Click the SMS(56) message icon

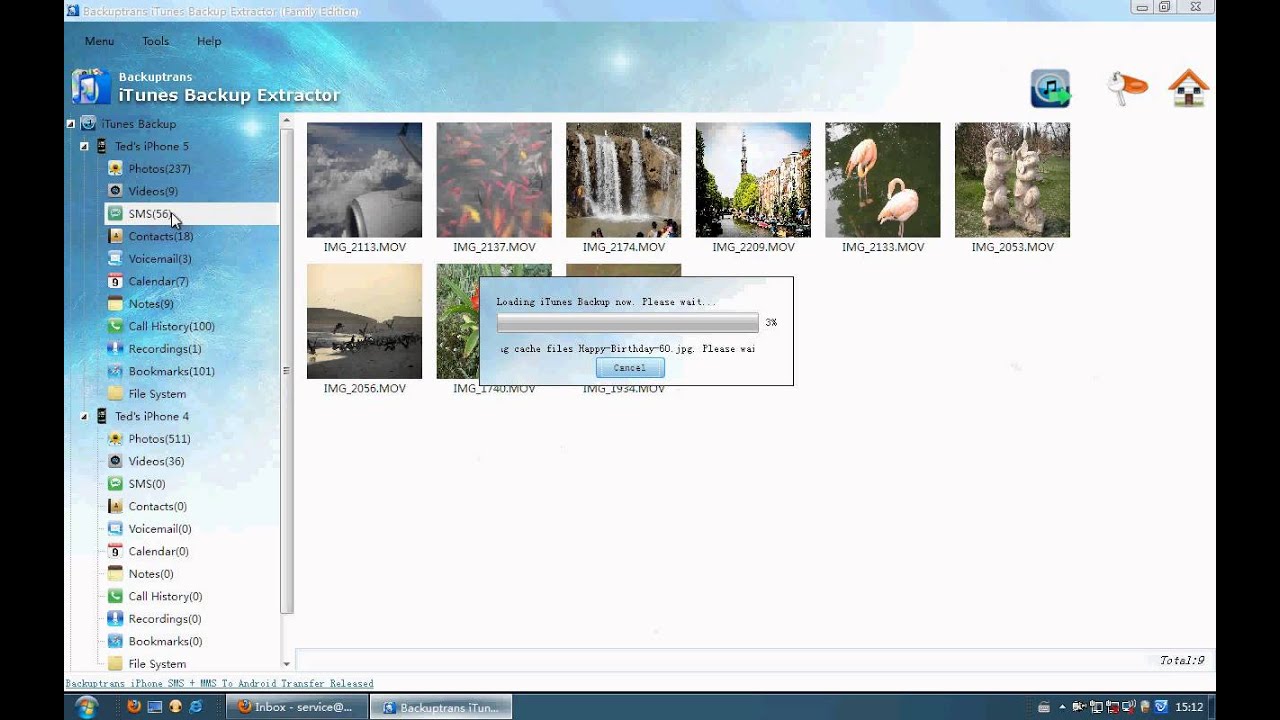point(115,214)
